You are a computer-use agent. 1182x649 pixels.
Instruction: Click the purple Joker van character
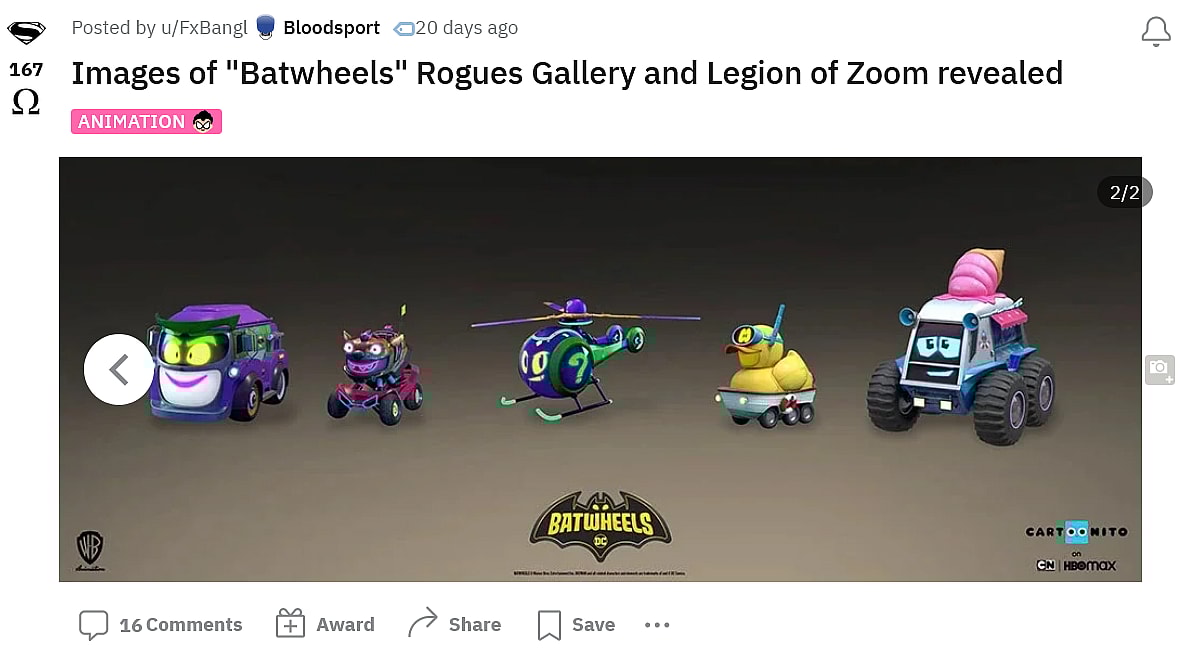tap(218, 363)
